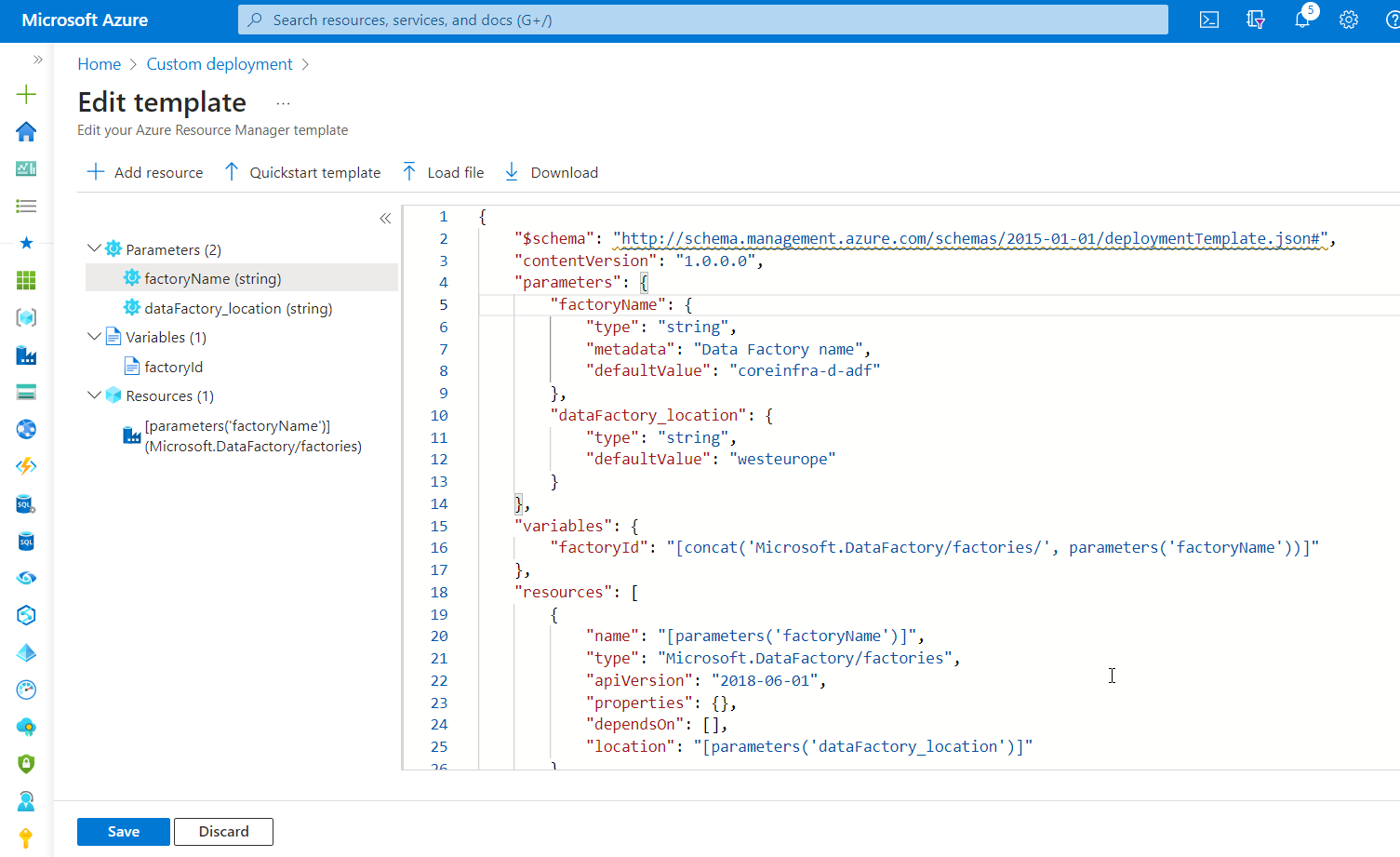1400x857 pixels.
Task: Open Directories and subscriptions filter icon
Action: pos(1256,20)
